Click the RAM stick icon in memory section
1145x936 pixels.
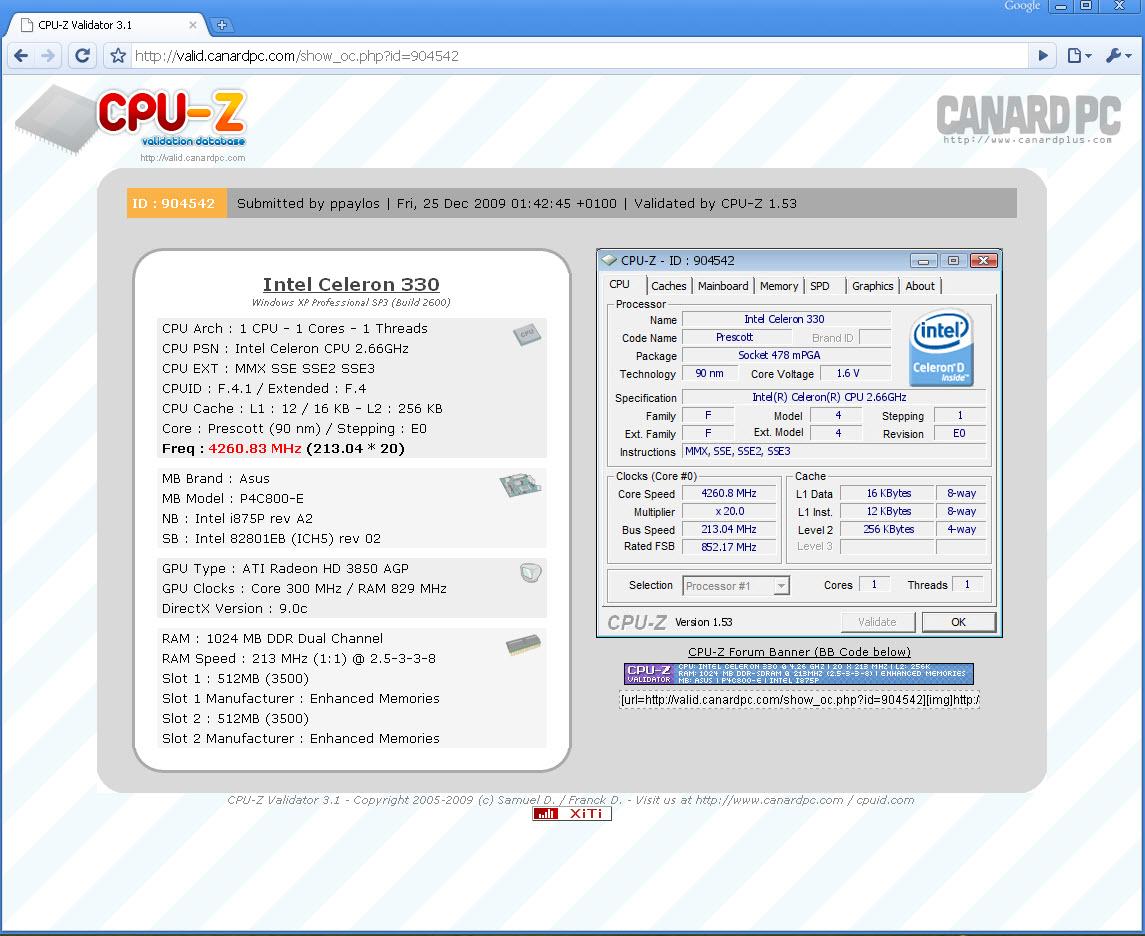click(x=523, y=645)
